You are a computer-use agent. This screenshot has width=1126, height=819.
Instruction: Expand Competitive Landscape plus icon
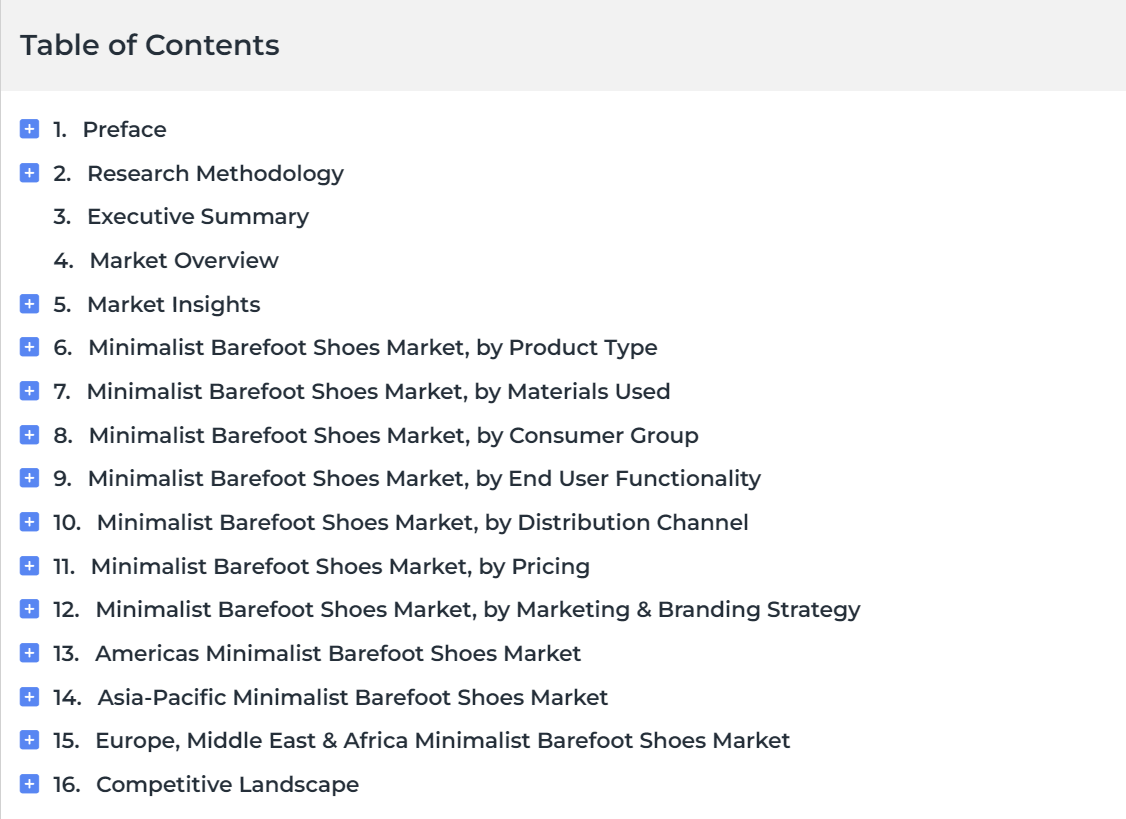[29, 784]
